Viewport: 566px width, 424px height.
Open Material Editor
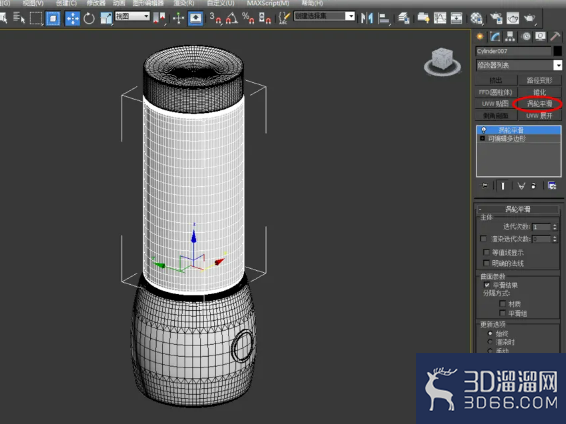coord(476,18)
